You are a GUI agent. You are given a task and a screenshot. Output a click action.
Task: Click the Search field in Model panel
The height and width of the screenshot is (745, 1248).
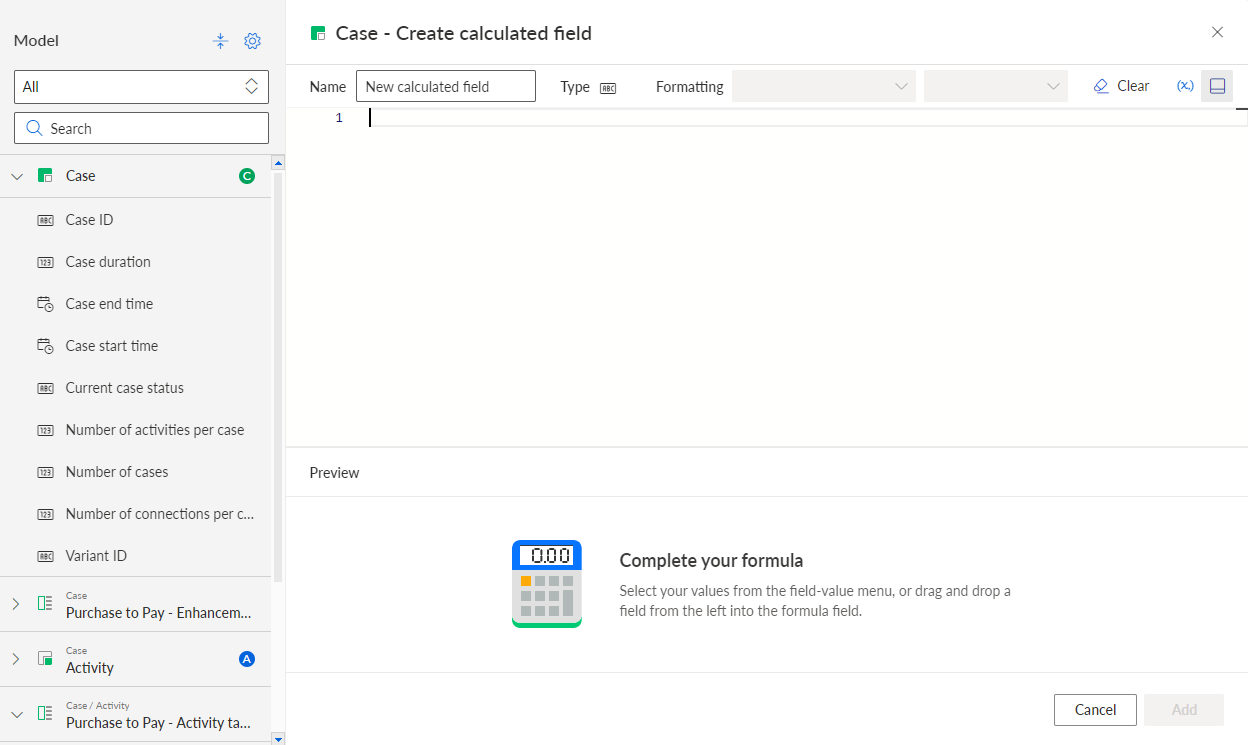[x=141, y=128]
